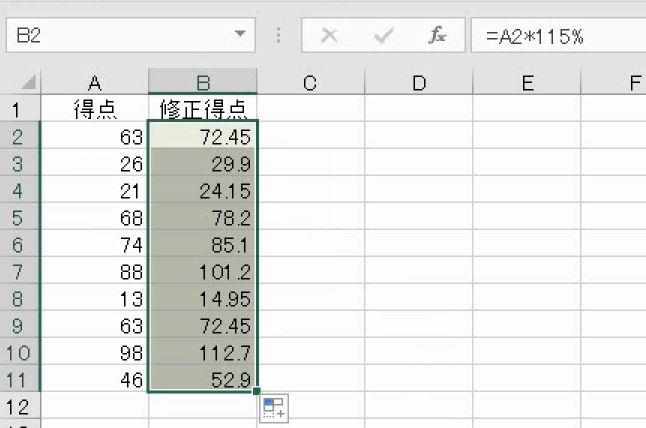Viewport: 646px width, 428px height.
Task: Select row 5 header
Action: point(20,216)
